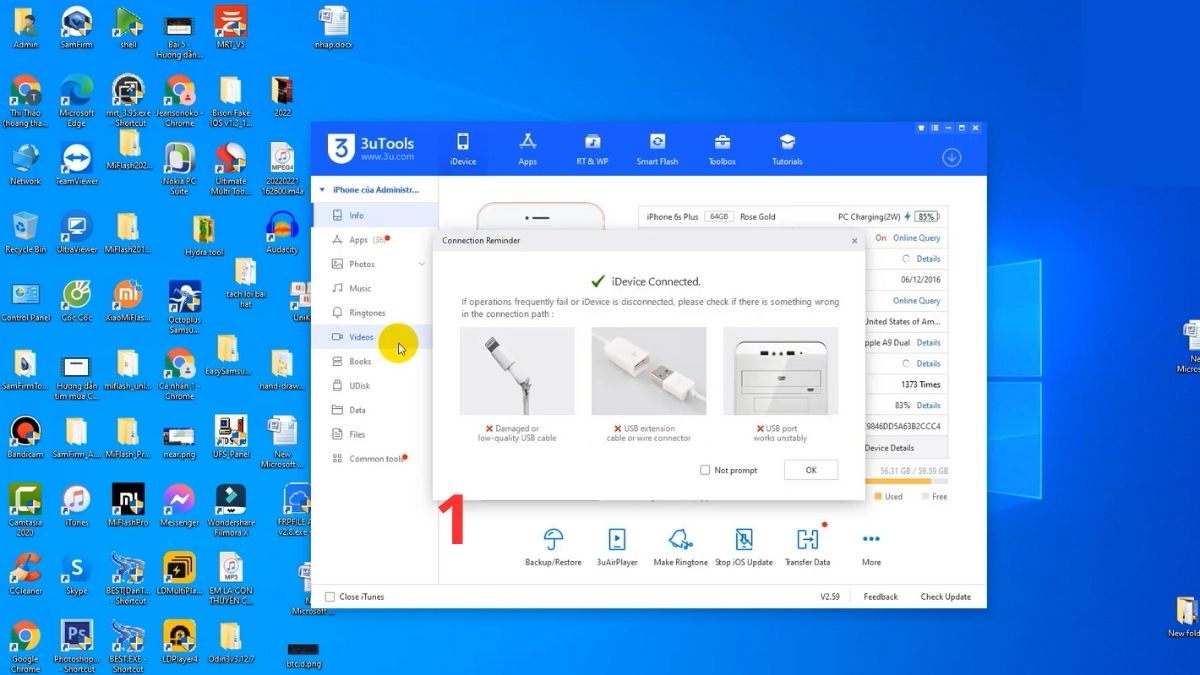
Task: Click the Feedback link
Action: coord(881,597)
